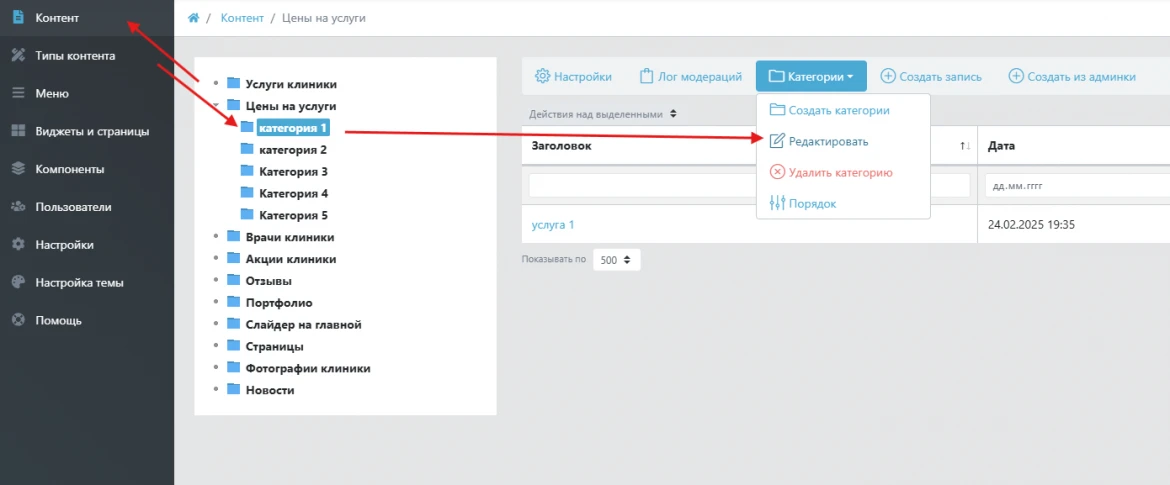Image resolution: width=1170 pixels, height=485 pixels.
Task: Open the Показывать по 500 selector
Action: click(x=616, y=260)
